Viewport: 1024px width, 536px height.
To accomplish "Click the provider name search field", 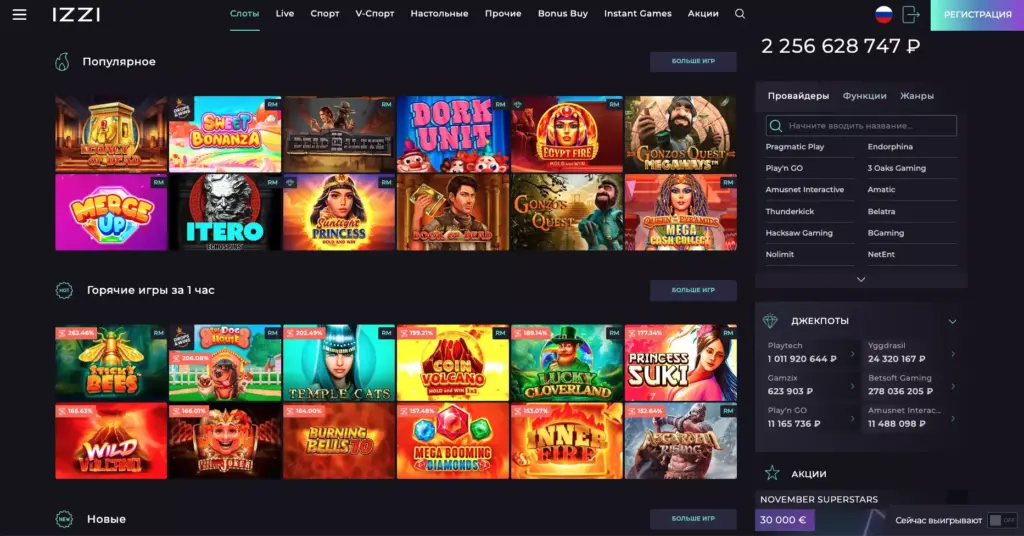I will coord(861,126).
